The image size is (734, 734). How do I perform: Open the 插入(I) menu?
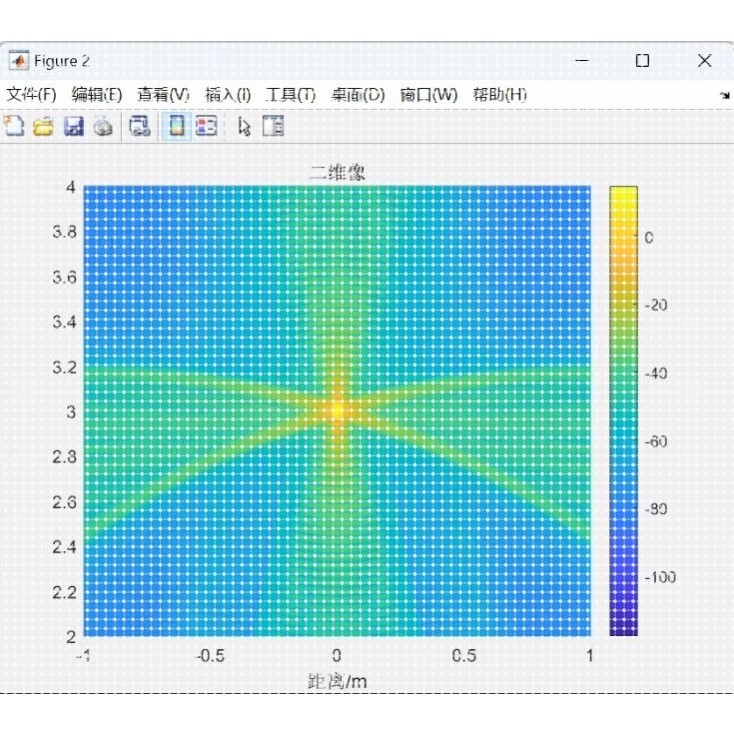point(228,95)
